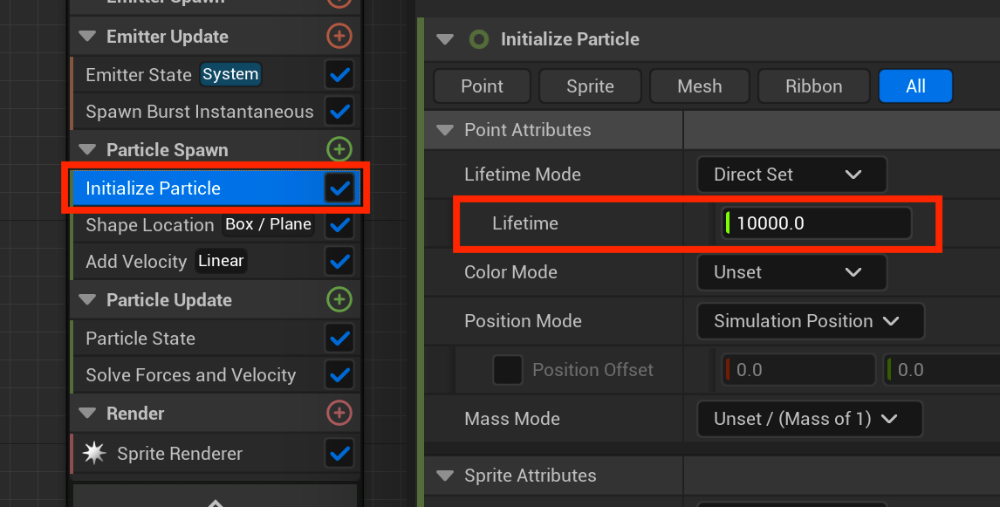This screenshot has height=507, width=1000.
Task: Open the Color Mode dropdown
Action: point(791,272)
